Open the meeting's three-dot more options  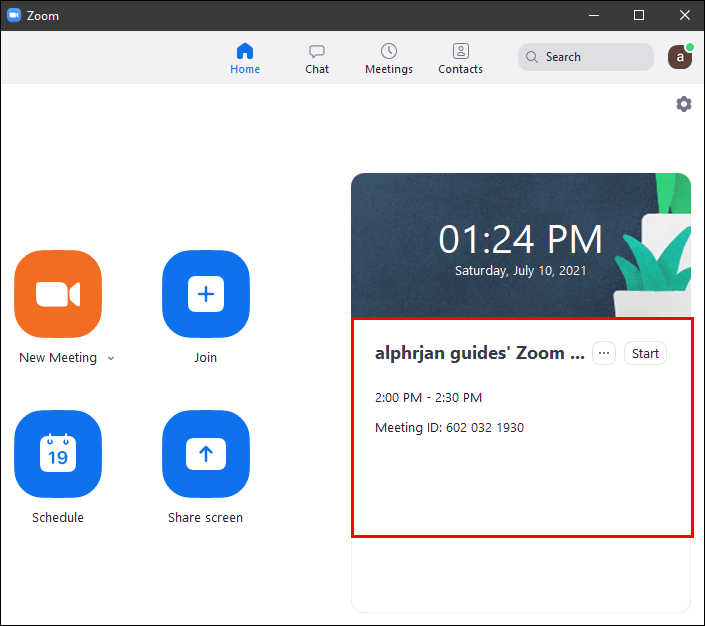click(x=604, y=353)
